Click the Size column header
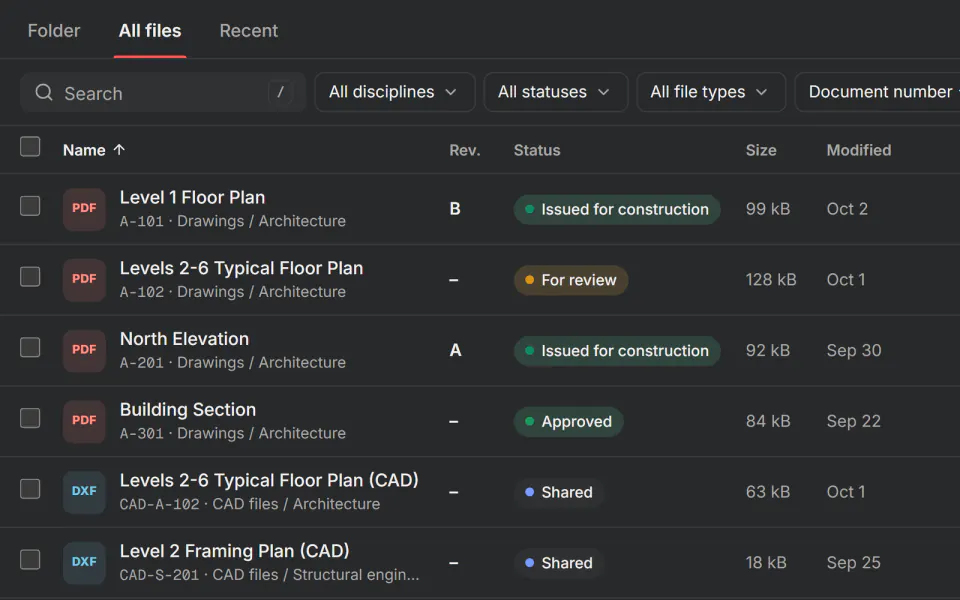 tap(761, 150)
